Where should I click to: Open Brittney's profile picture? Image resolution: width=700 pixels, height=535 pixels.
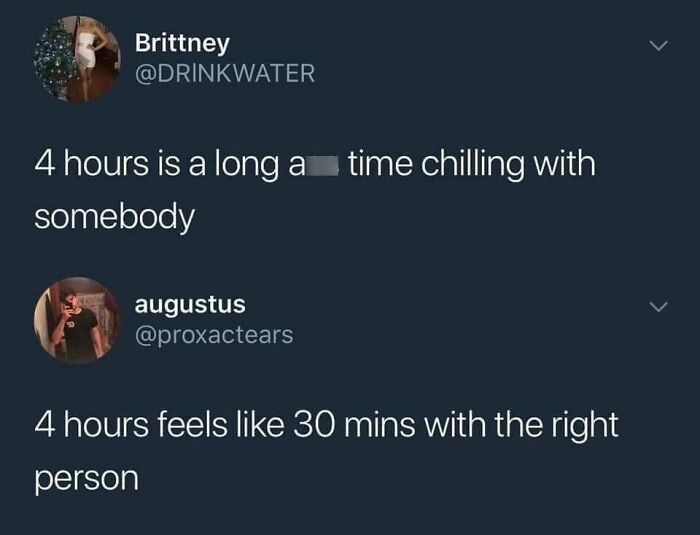[x=78, y=59]
